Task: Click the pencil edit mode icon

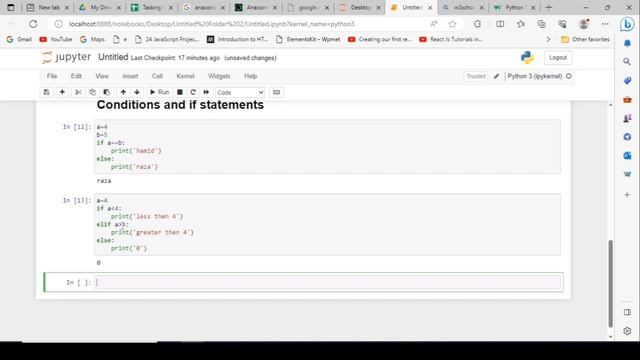Action: tap(496, 76)
